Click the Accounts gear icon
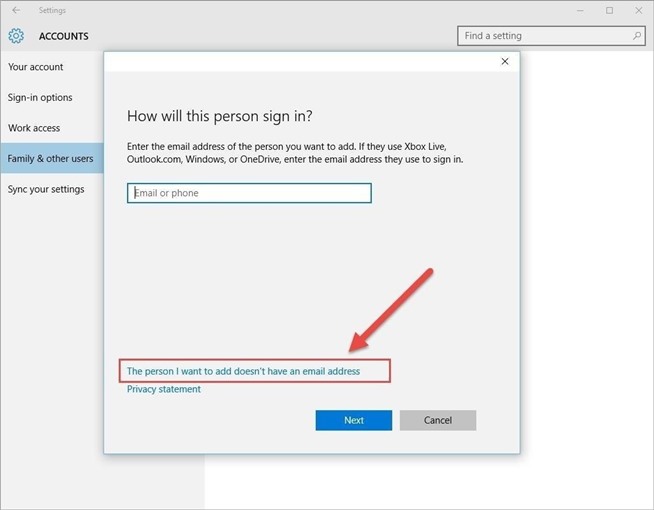The height and width of the screenshot is (510, 654). click(16, 36)
